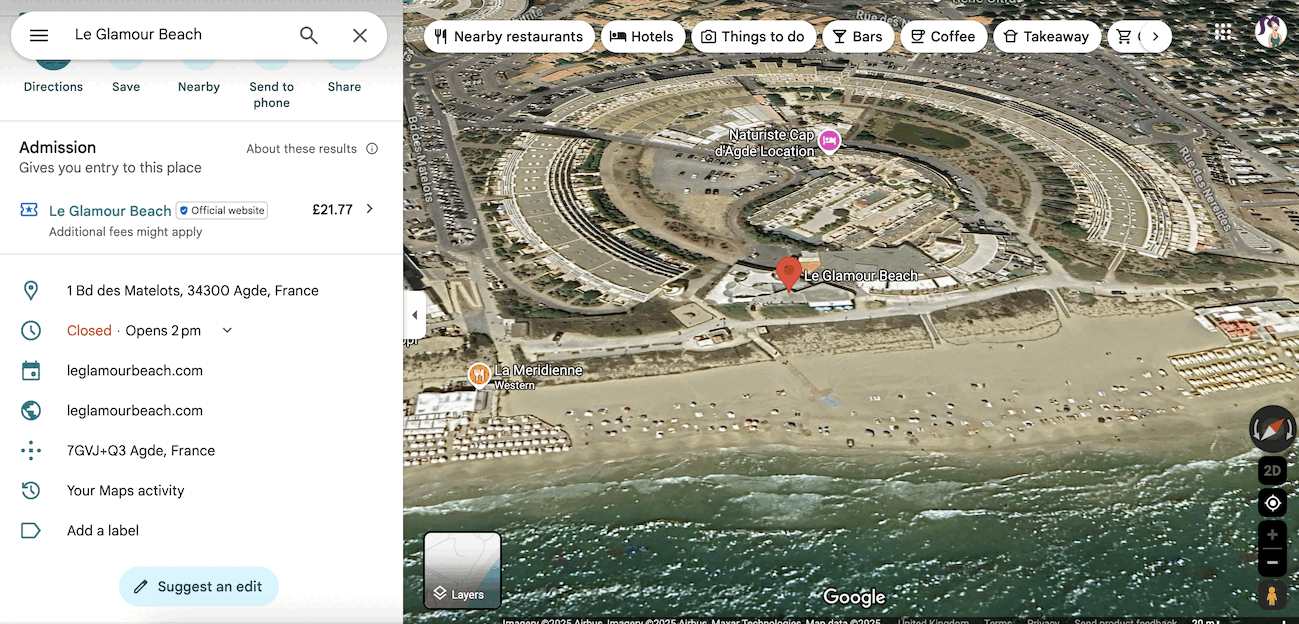Viewport: 1299px width, 624px height.
Task: Click the label tag icon
Action: click(31, 531)
